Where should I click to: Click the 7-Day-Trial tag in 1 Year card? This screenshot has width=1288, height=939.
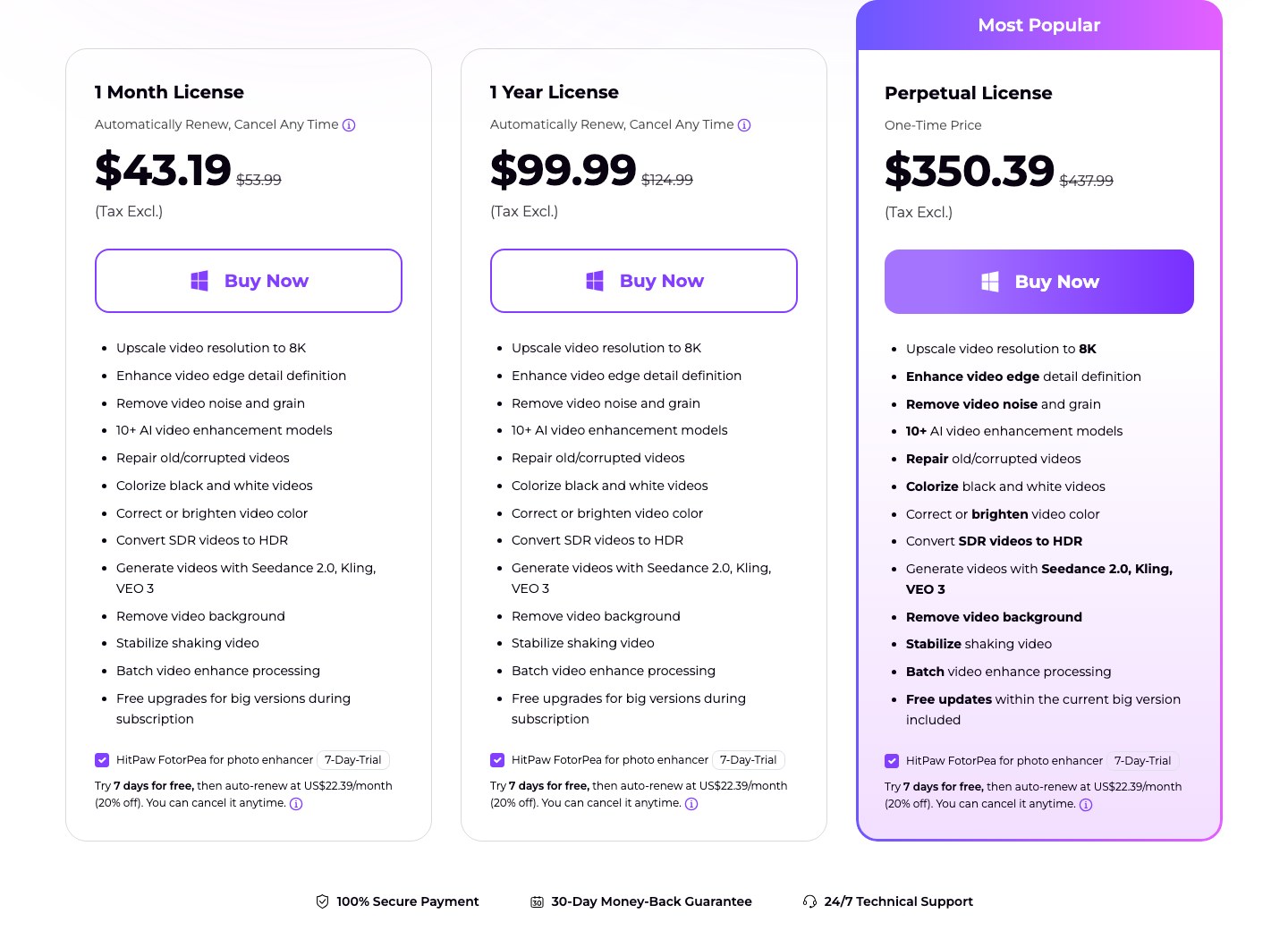click(749, 760)
